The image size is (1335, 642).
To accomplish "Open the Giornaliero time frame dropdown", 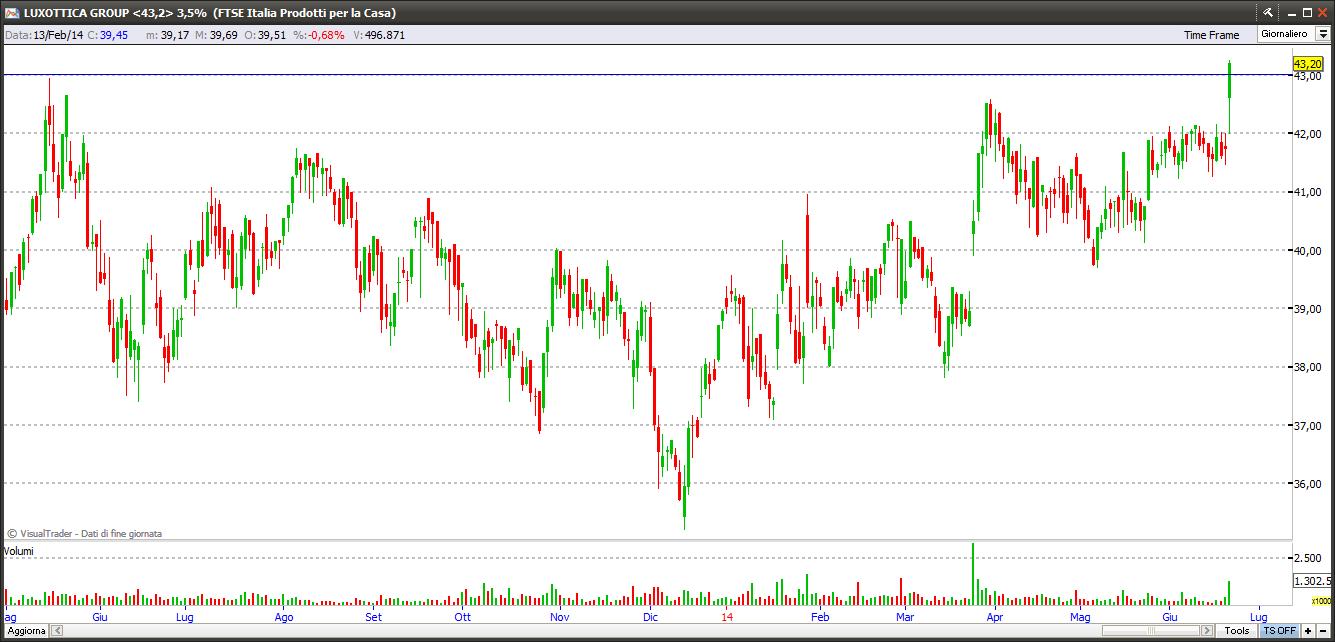I will [x=1322, y=34].
